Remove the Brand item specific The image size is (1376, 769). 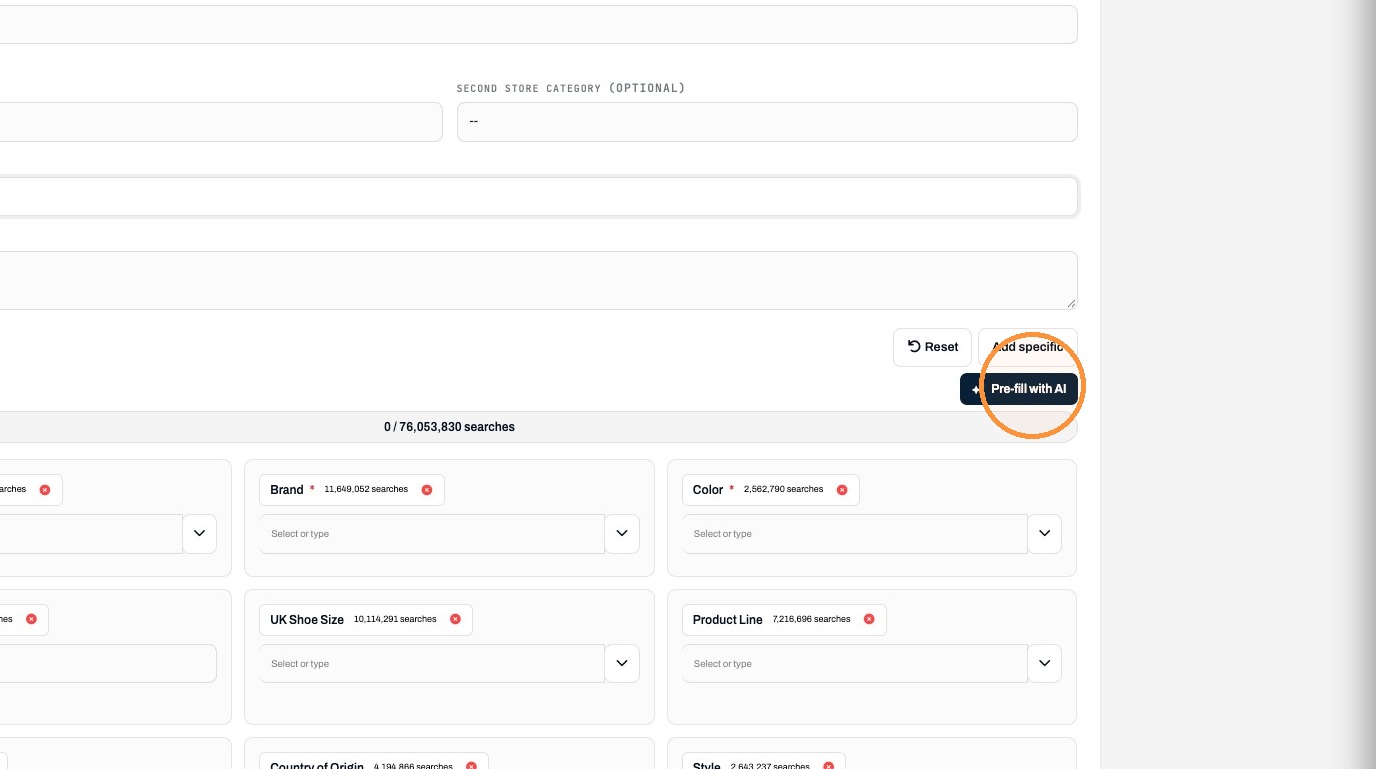tap(427, 490)
